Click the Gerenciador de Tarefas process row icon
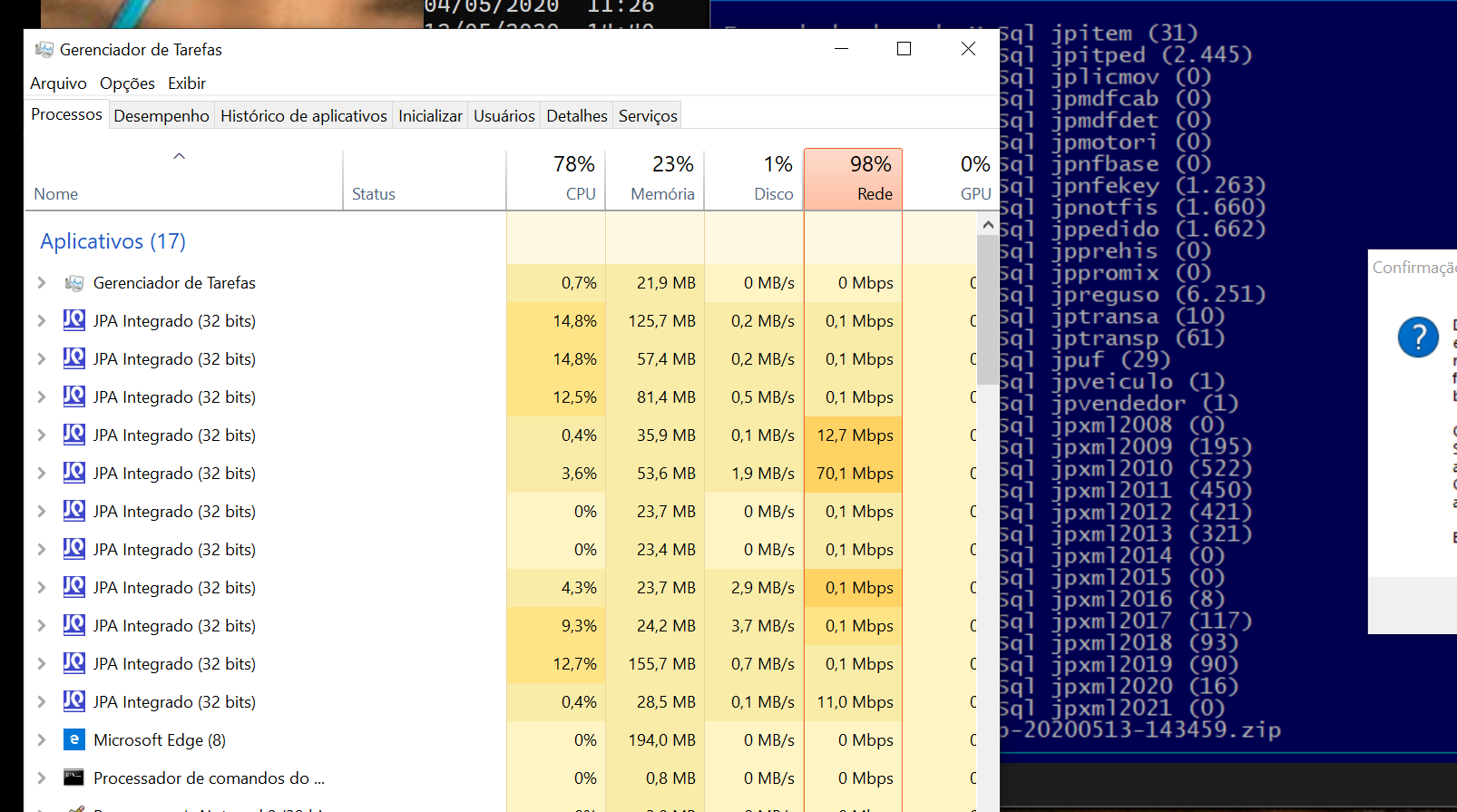The height and width of the screenshot is (812, 1457). tap(74, 283)
